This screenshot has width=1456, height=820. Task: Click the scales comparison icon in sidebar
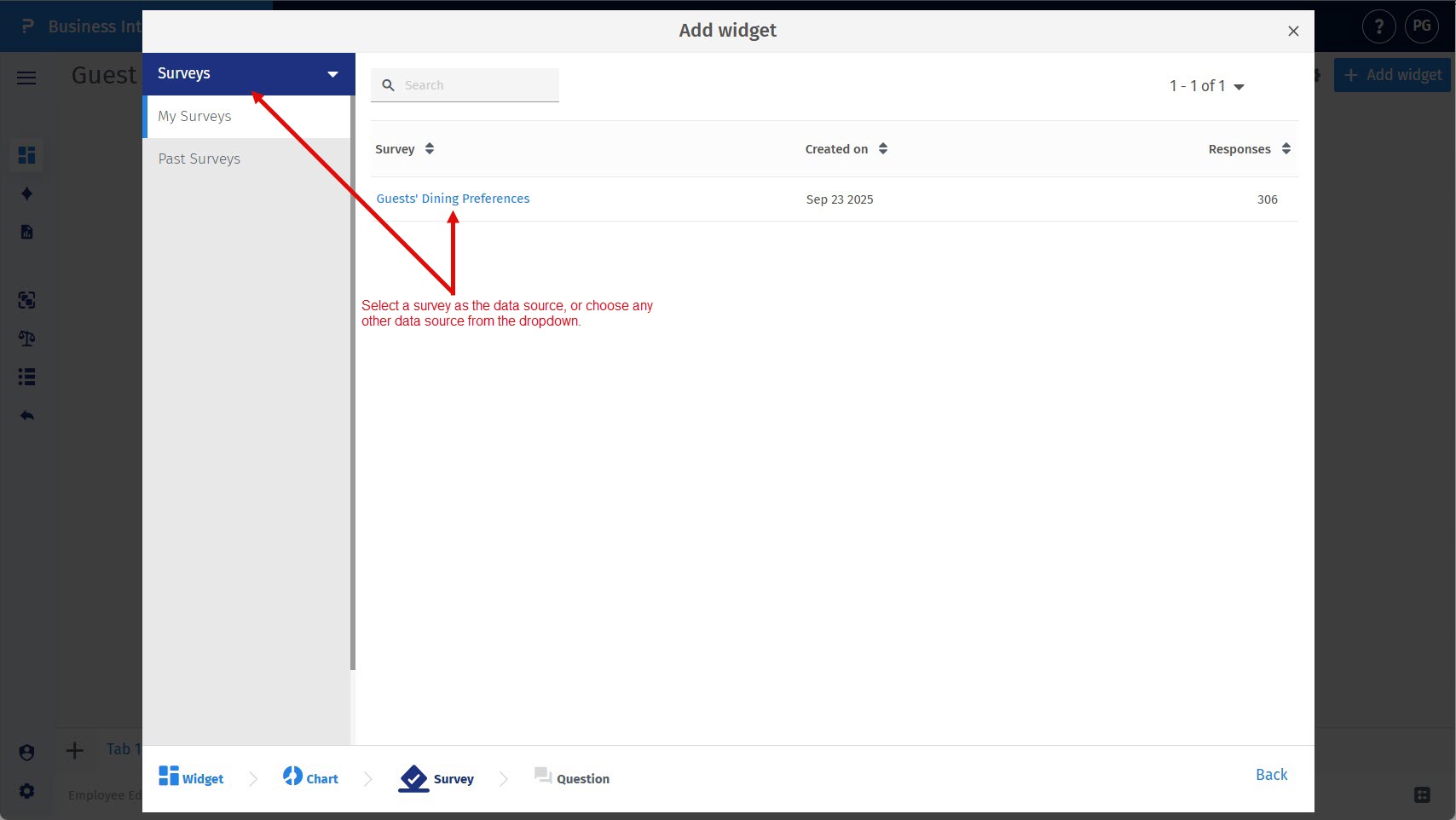[26, 338]
